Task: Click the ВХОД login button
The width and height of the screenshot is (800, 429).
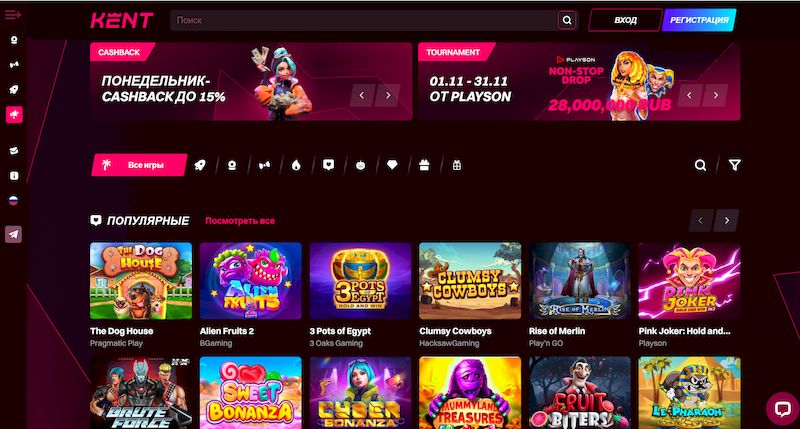Action: (x=625, y=20)
